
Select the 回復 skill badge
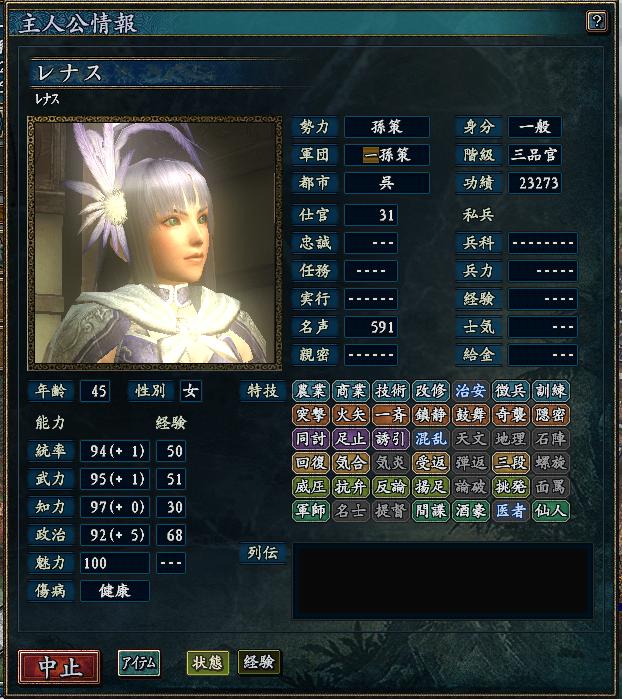pos(311,463)
